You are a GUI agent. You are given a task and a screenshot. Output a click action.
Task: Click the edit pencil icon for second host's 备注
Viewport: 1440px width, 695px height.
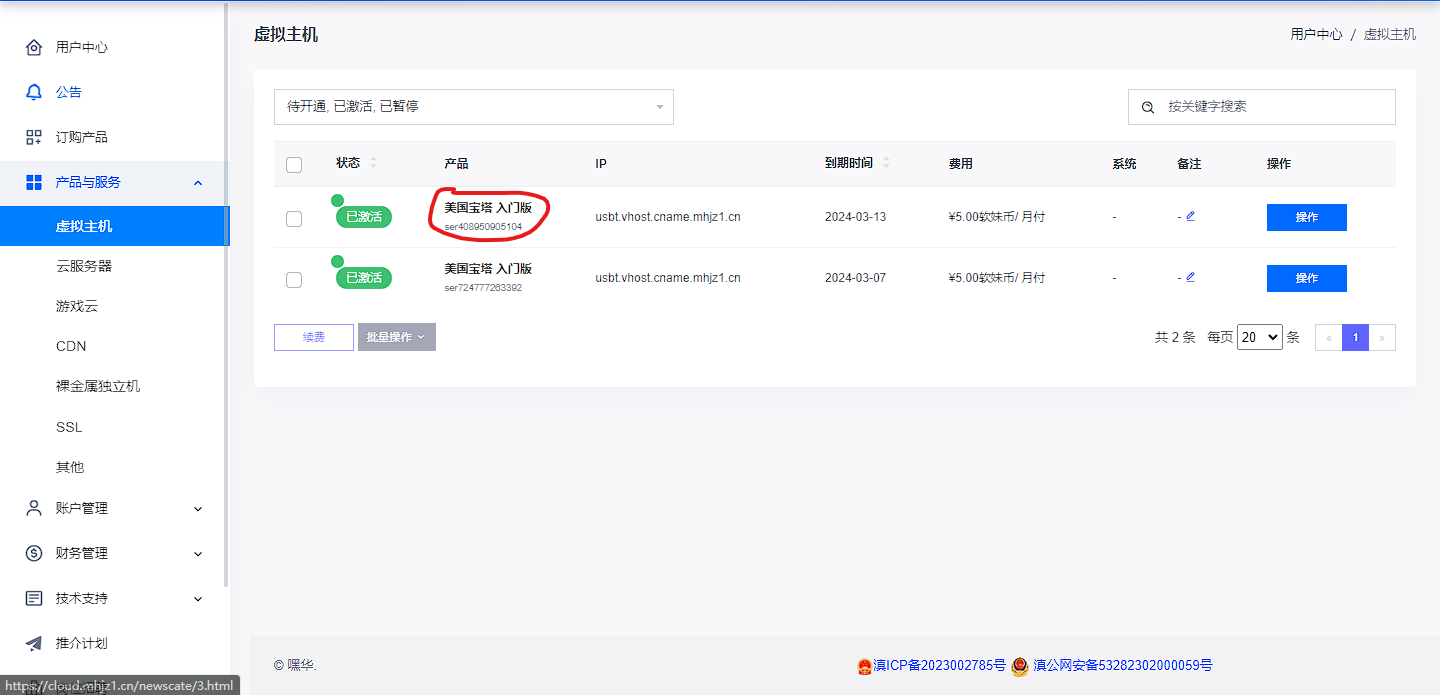(1190, 277)
